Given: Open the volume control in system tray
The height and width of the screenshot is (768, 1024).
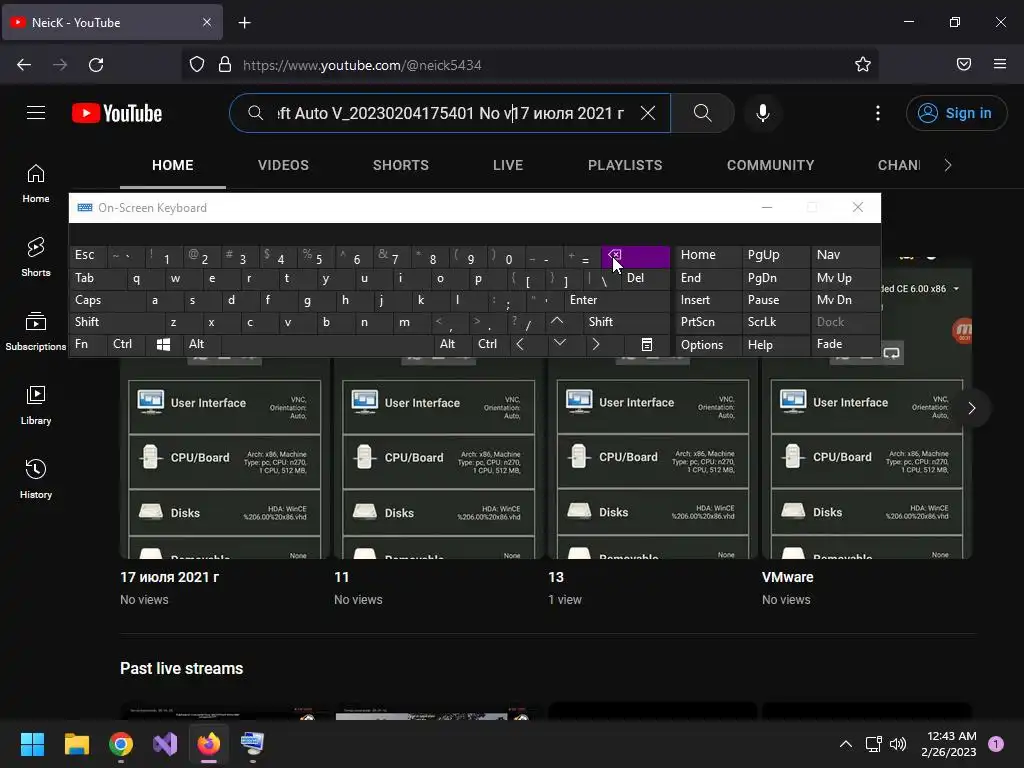Looking at the screenshot, I should click(898, 744).
